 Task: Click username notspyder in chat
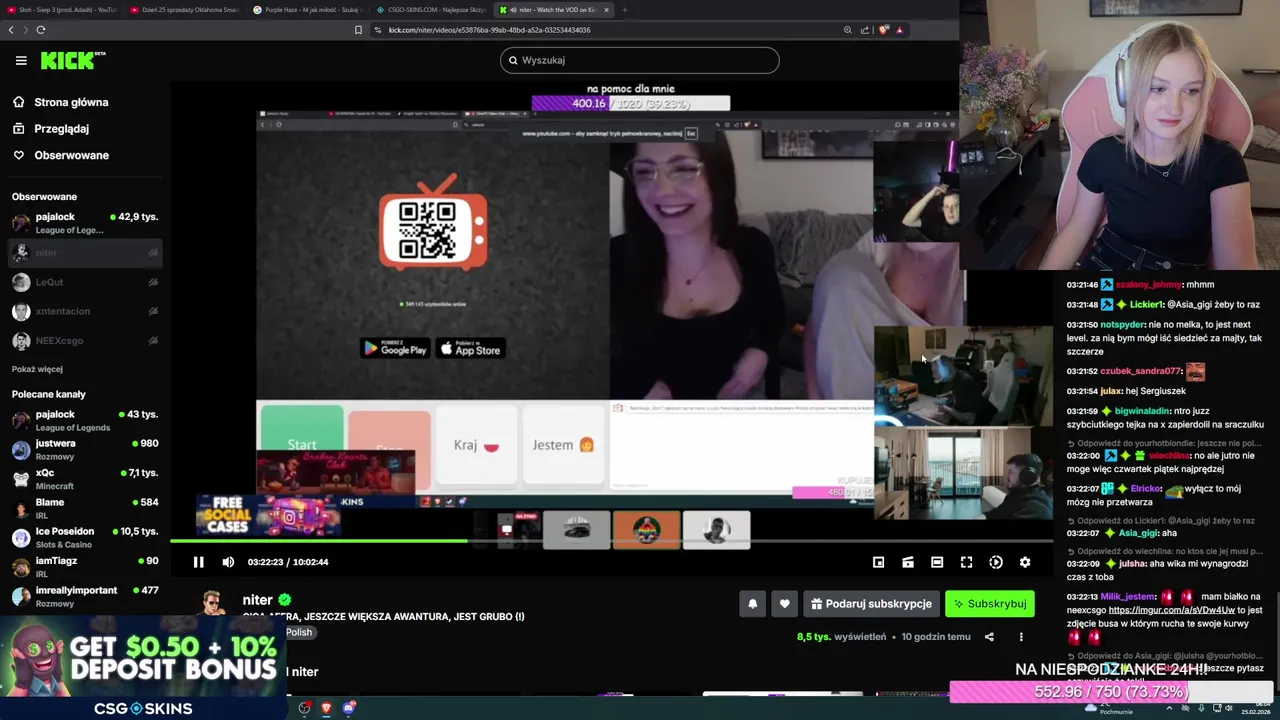[1122, 325]
